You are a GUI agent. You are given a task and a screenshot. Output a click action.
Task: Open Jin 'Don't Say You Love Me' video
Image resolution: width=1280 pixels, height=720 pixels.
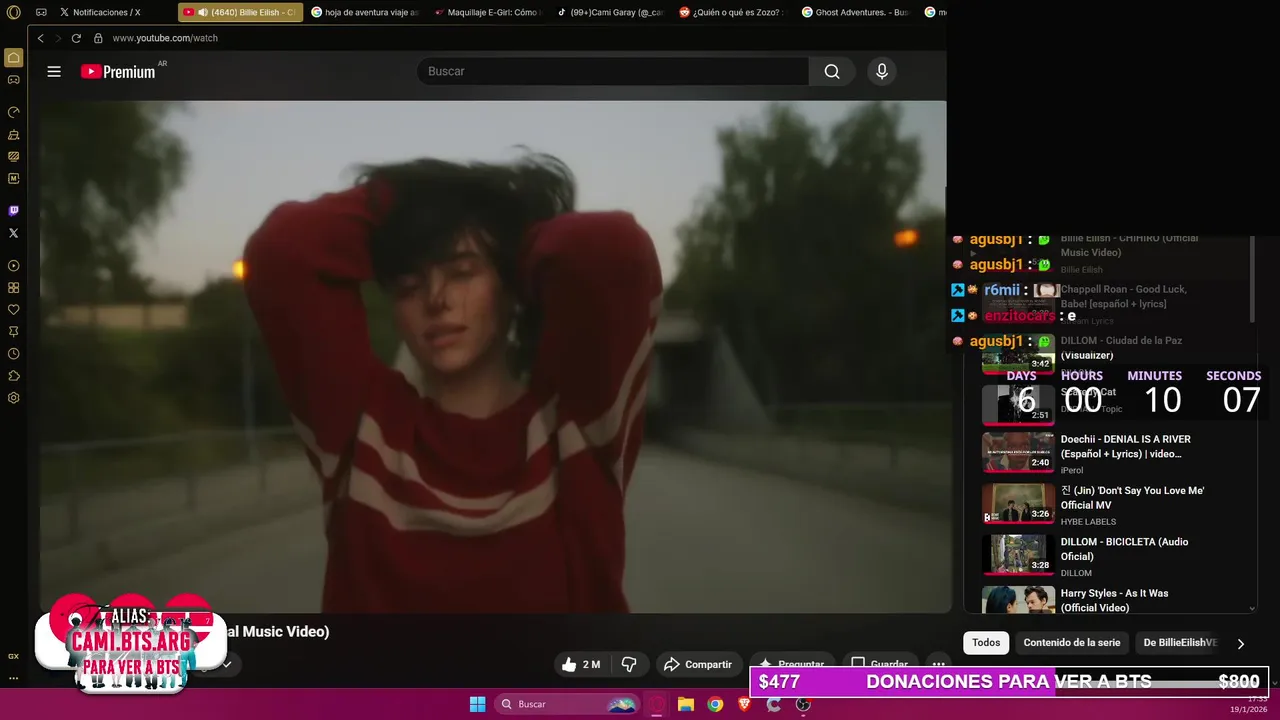pyautogui.click(x=1132, y=498)
